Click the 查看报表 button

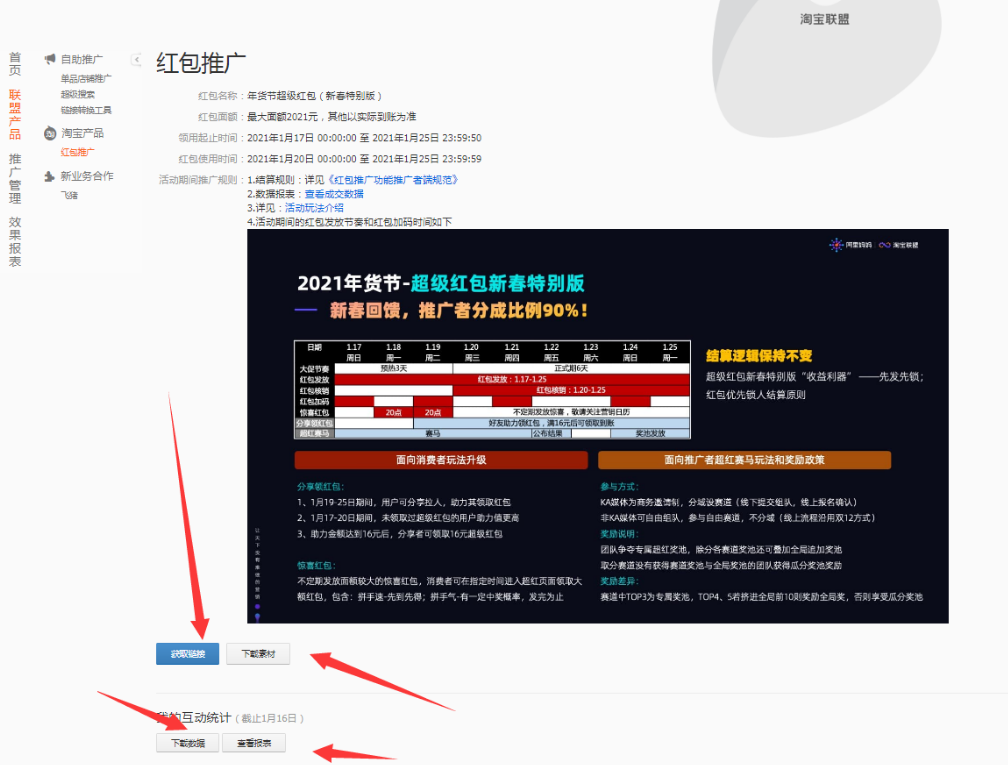[x=254, y=743]
